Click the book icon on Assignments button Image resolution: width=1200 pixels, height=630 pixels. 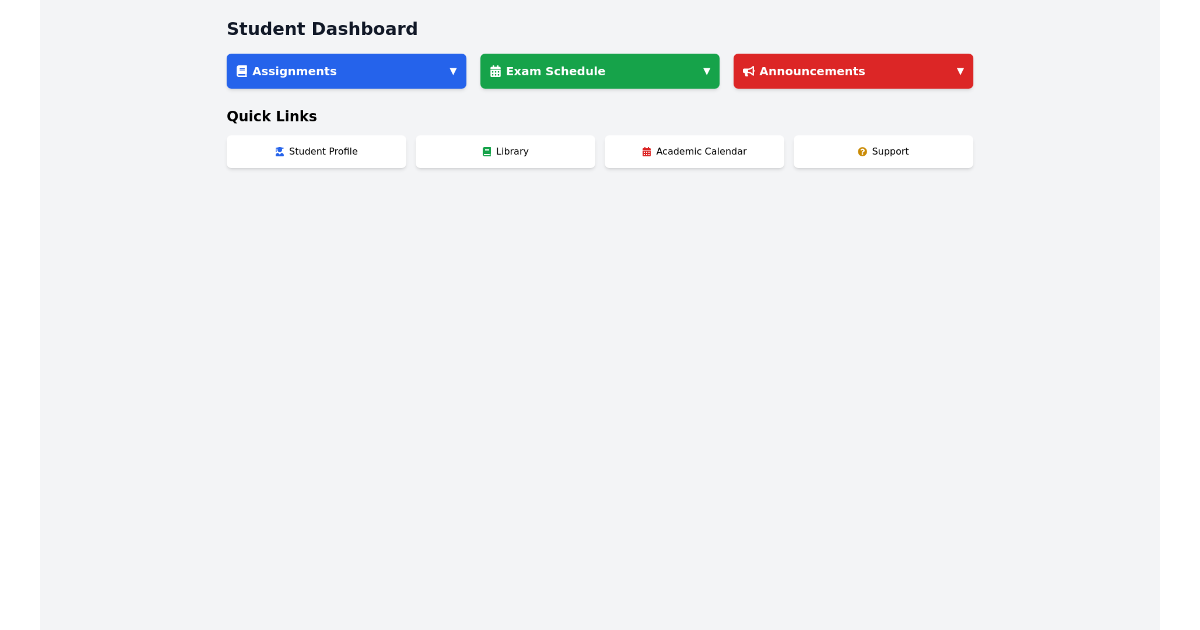tap(241, 70)
